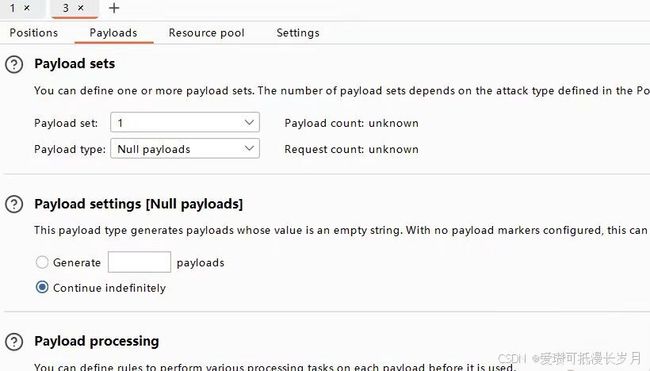Close Intruder tab 3

pos(81,8)
